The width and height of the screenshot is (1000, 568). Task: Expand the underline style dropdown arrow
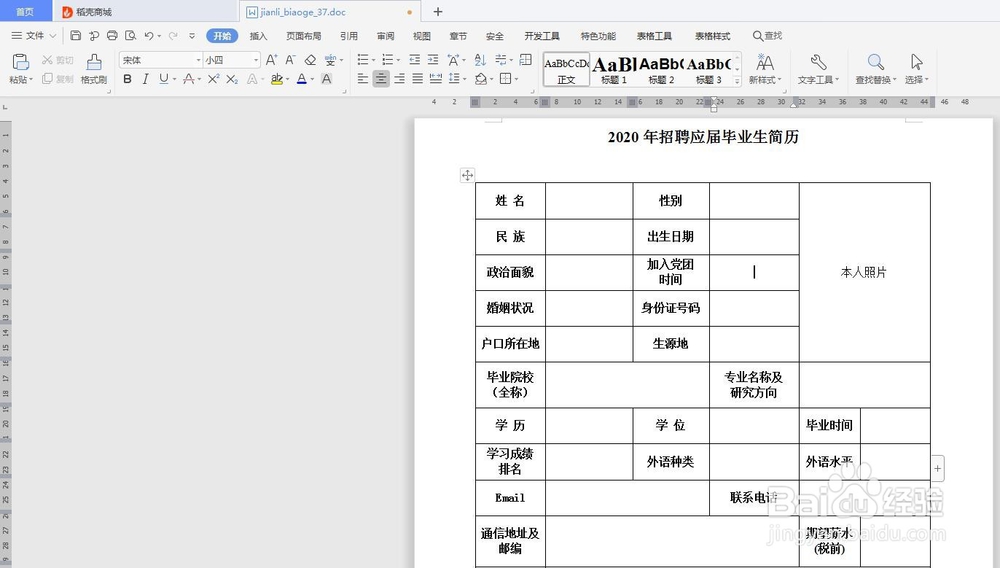(x=174, y=80)
